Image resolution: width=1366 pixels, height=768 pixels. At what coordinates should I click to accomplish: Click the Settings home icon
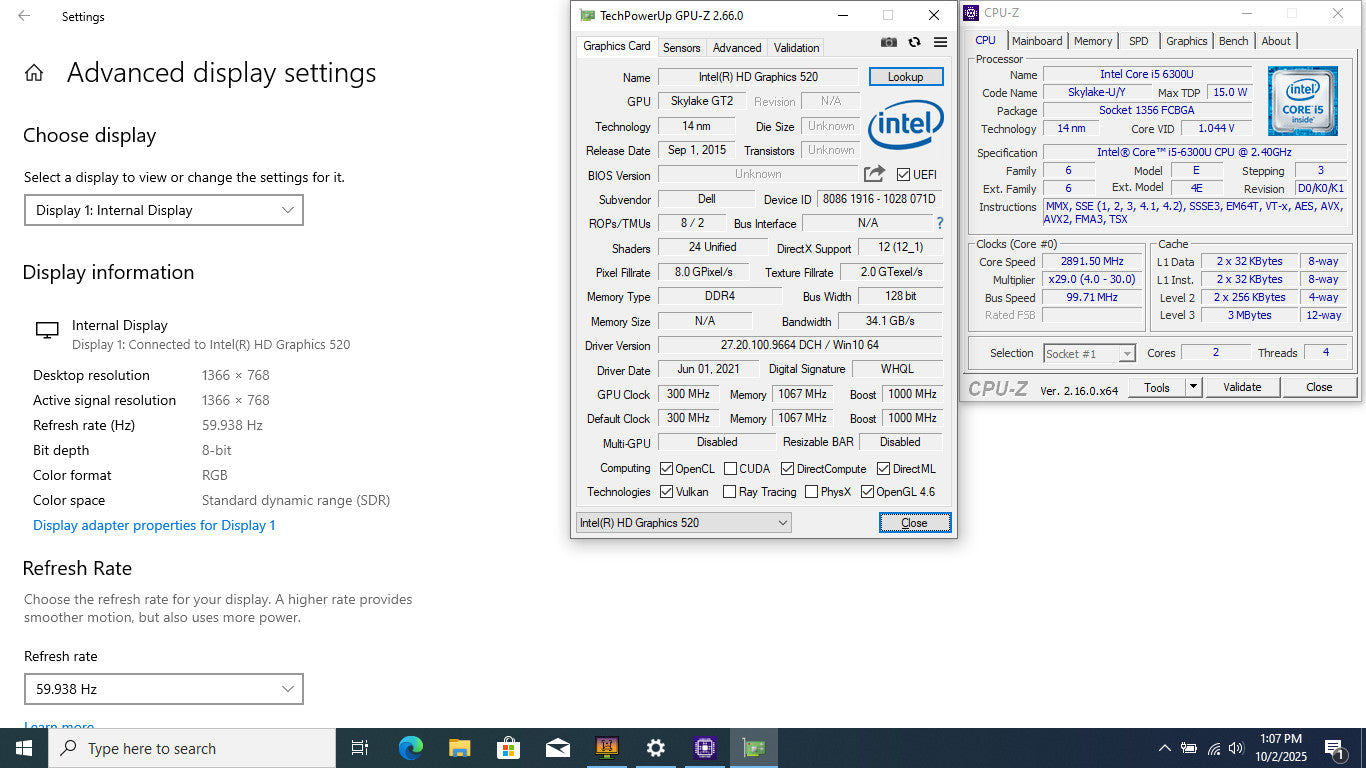(34, 73)
